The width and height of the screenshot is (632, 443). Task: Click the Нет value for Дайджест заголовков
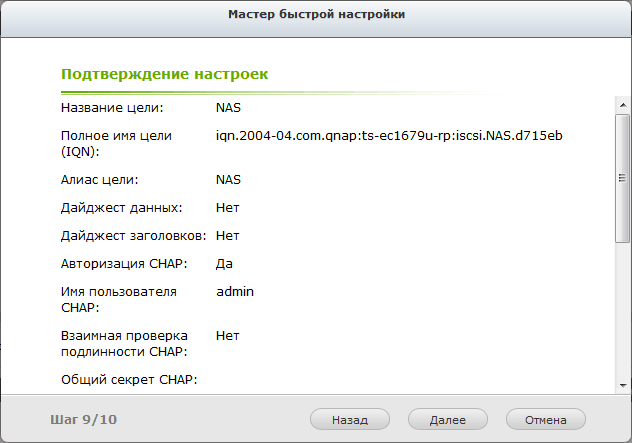tap(227, 235)
